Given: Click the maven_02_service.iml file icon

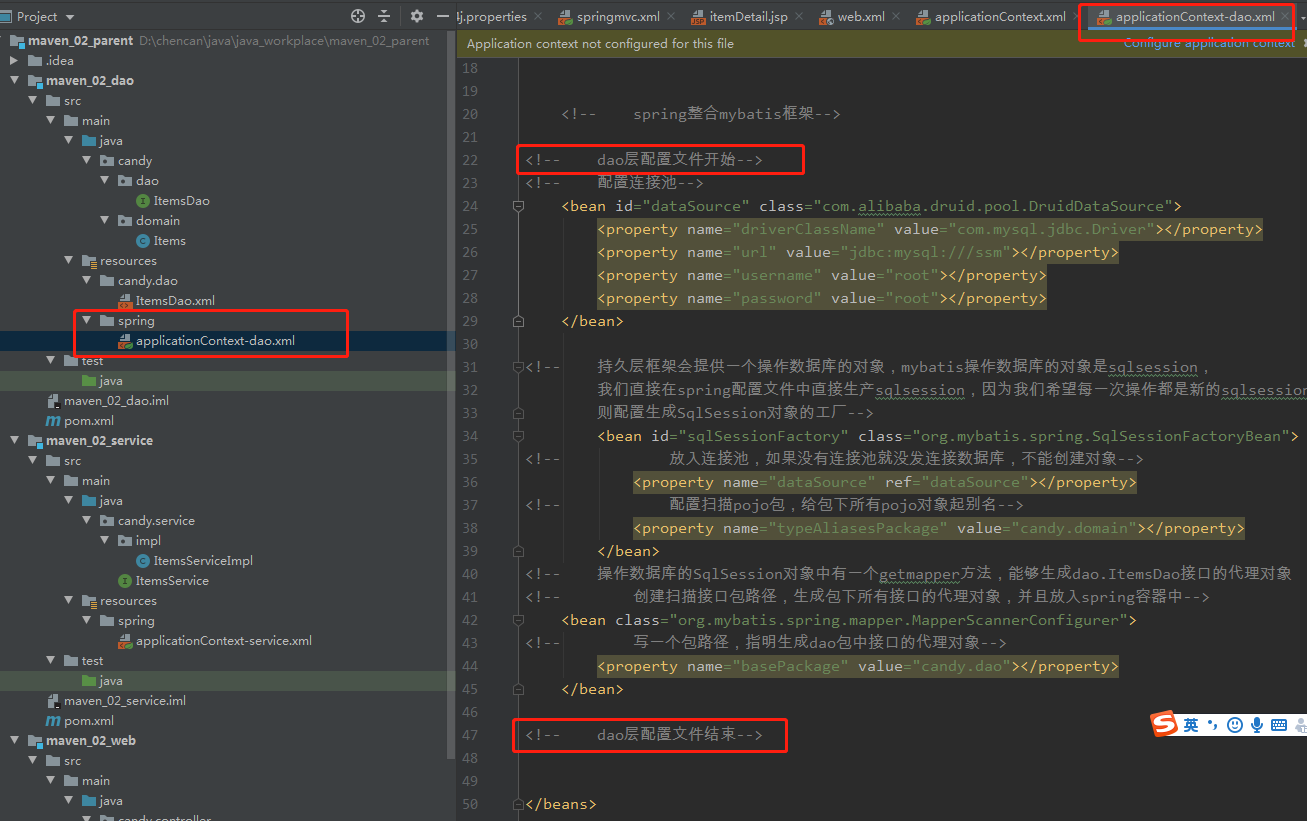Looking at the screenshot, I should tap(53, 701).
